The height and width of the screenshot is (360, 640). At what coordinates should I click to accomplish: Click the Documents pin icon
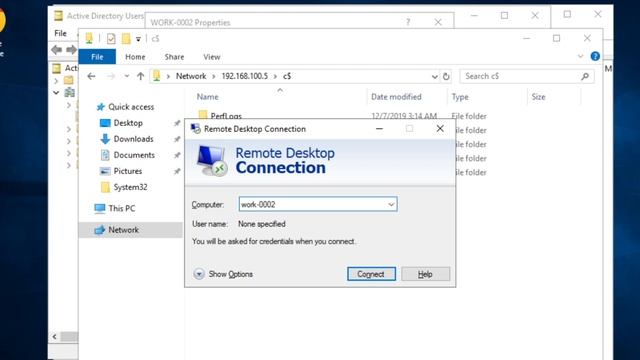coord(177,155)
